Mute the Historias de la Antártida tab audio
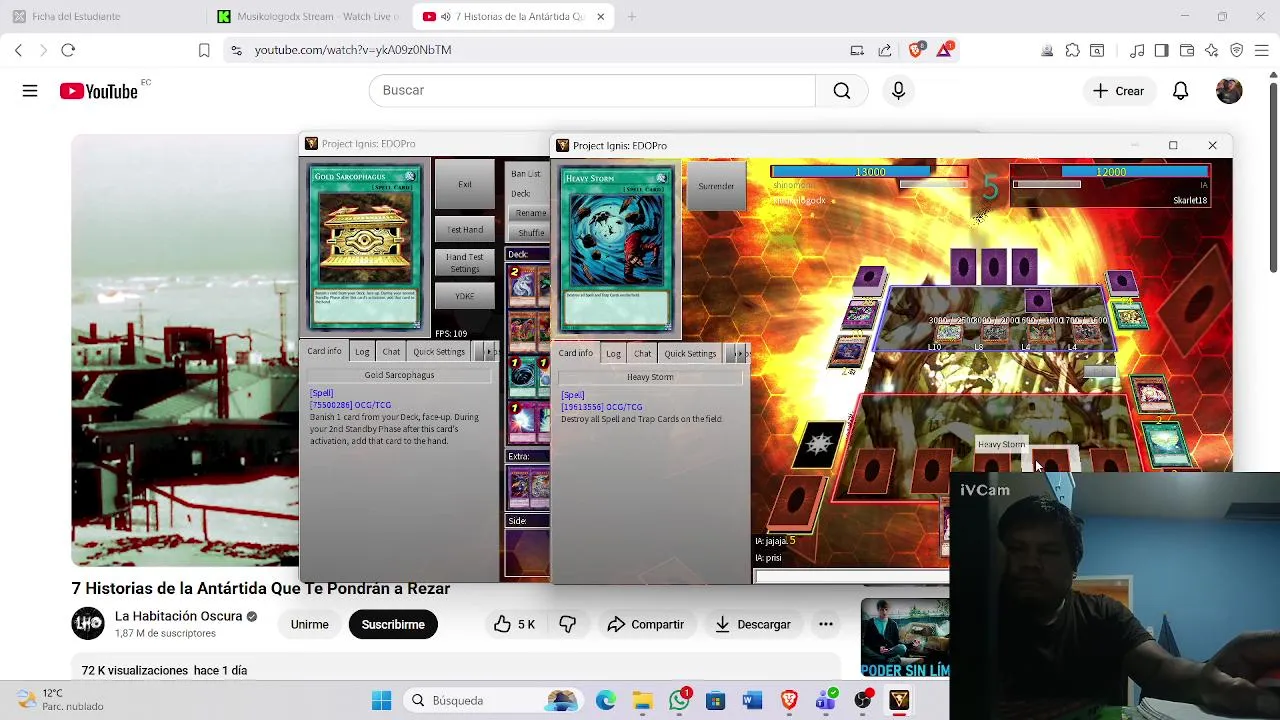This screenshot has width=1280, height=720. click(x=445, y=17)
